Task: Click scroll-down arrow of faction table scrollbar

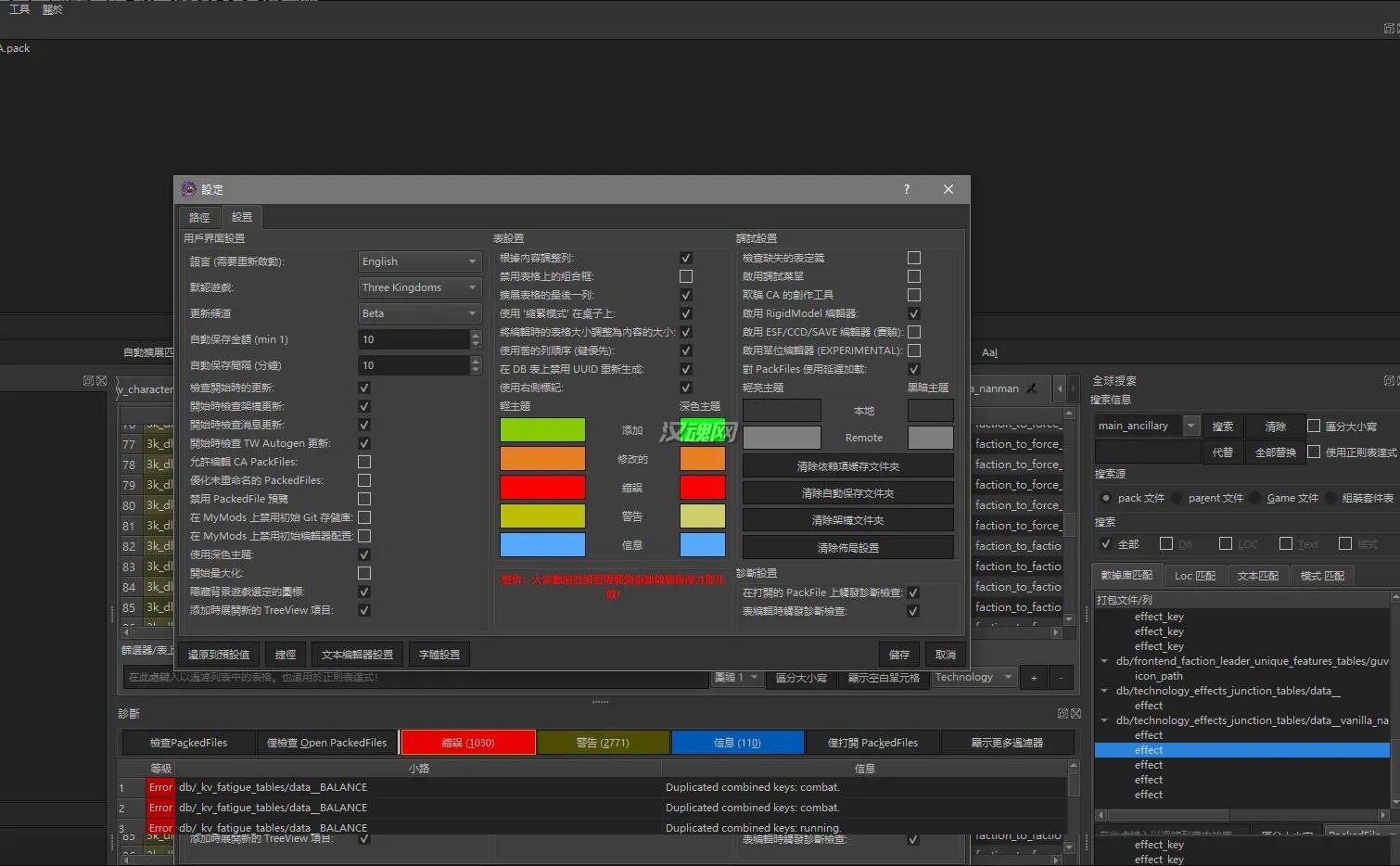Action: [x=1069, y=618]
